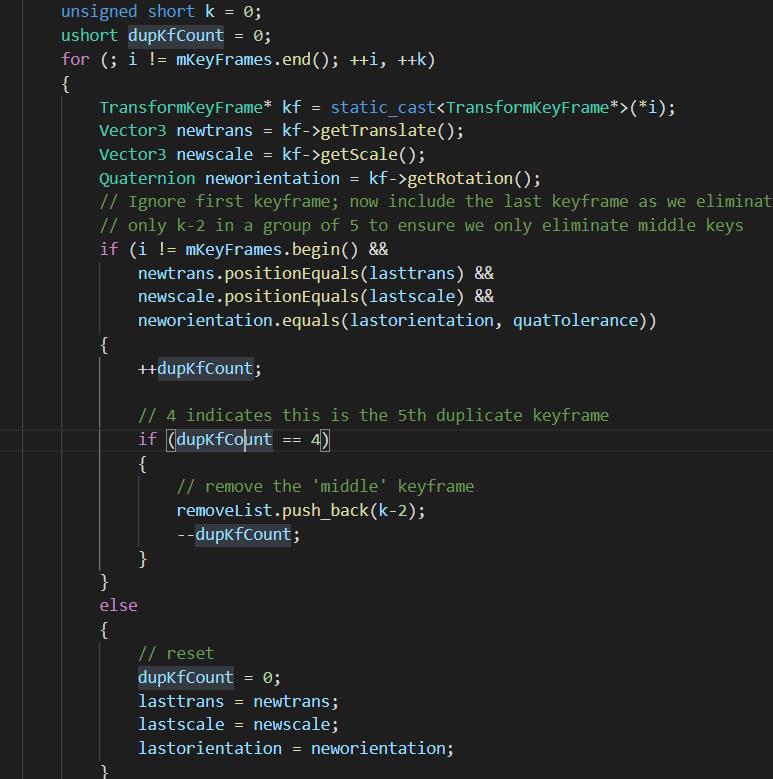Click comment starting '// Ignore first keyframe'
Screen dimensions: 773x779
pyautogui.click(x=436, y=202)
